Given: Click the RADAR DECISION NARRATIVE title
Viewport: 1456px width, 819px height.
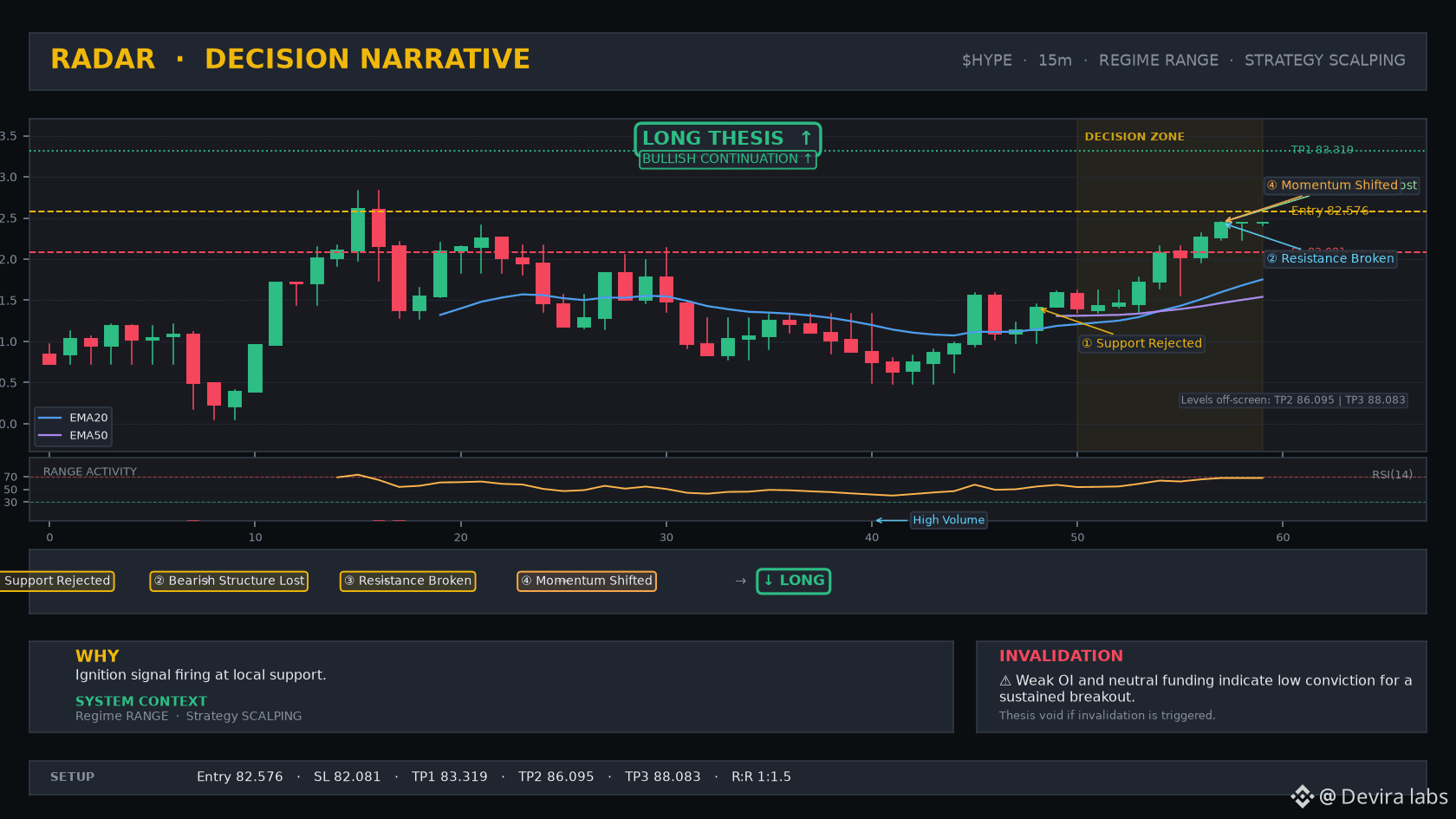Looking at the screenshot, I should click(290, 59).
